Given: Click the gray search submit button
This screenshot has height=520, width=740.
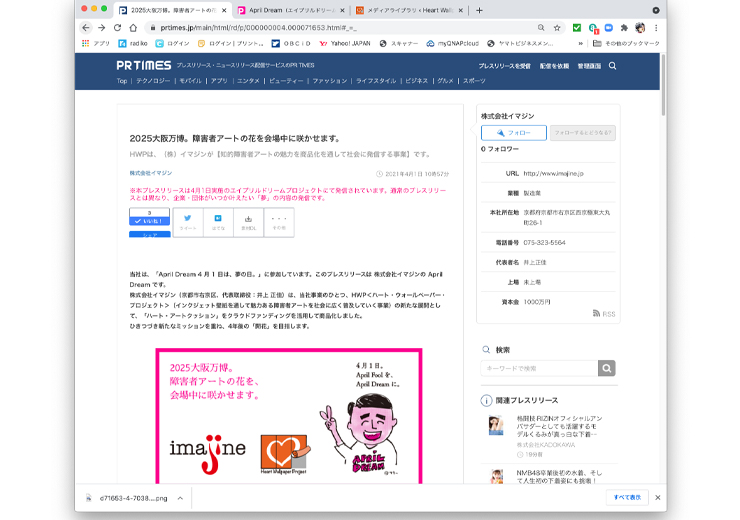Looking at the screenshot, I should [606, 369].
